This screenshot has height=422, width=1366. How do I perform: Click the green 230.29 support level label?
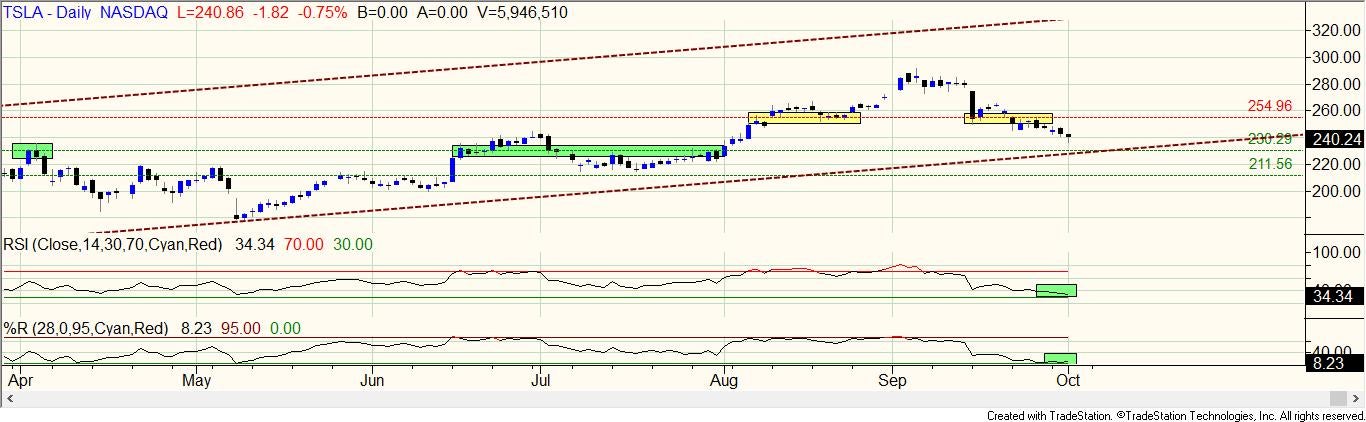[1270, 139]
